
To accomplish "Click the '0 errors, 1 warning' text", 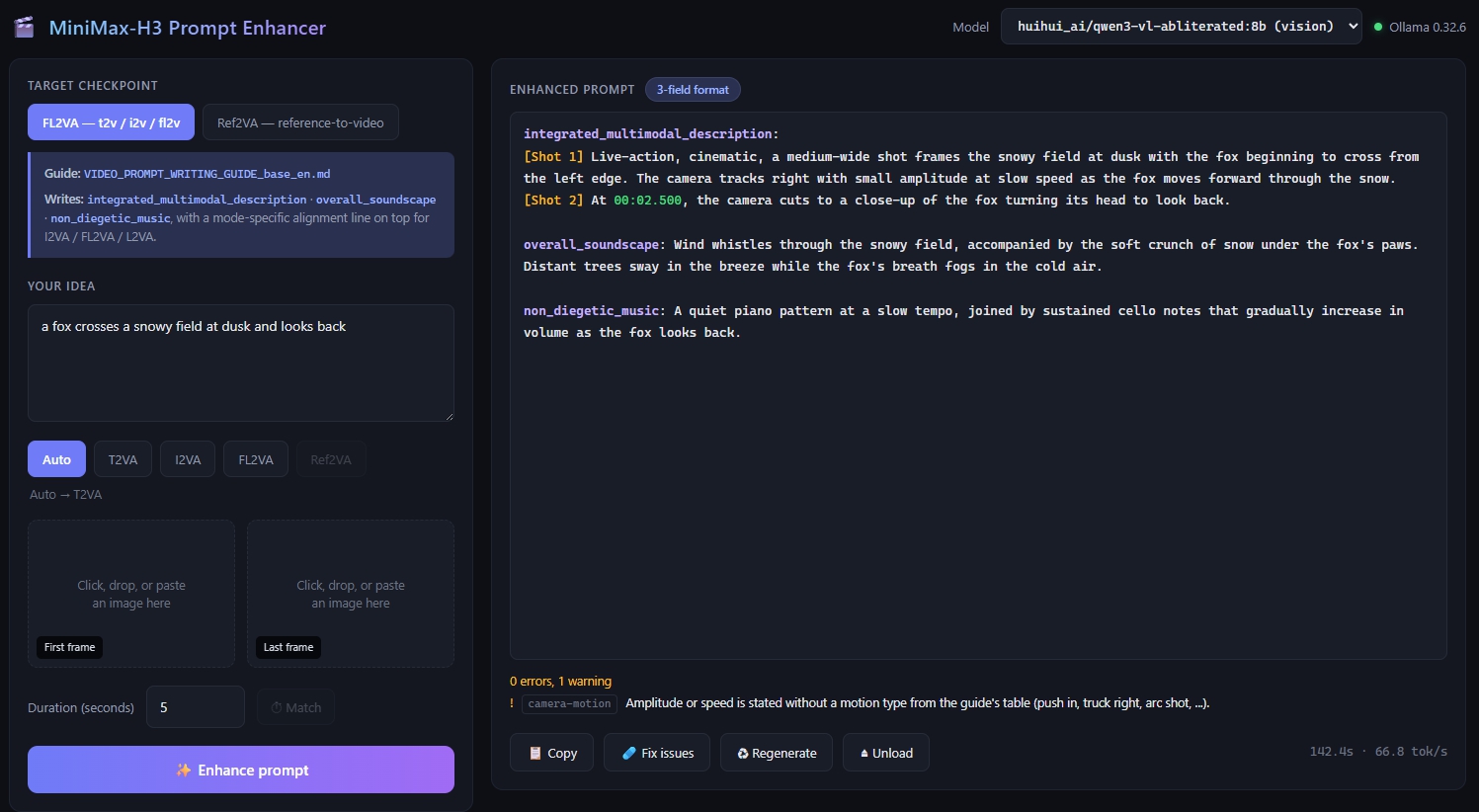I will (x=560, y=681).
